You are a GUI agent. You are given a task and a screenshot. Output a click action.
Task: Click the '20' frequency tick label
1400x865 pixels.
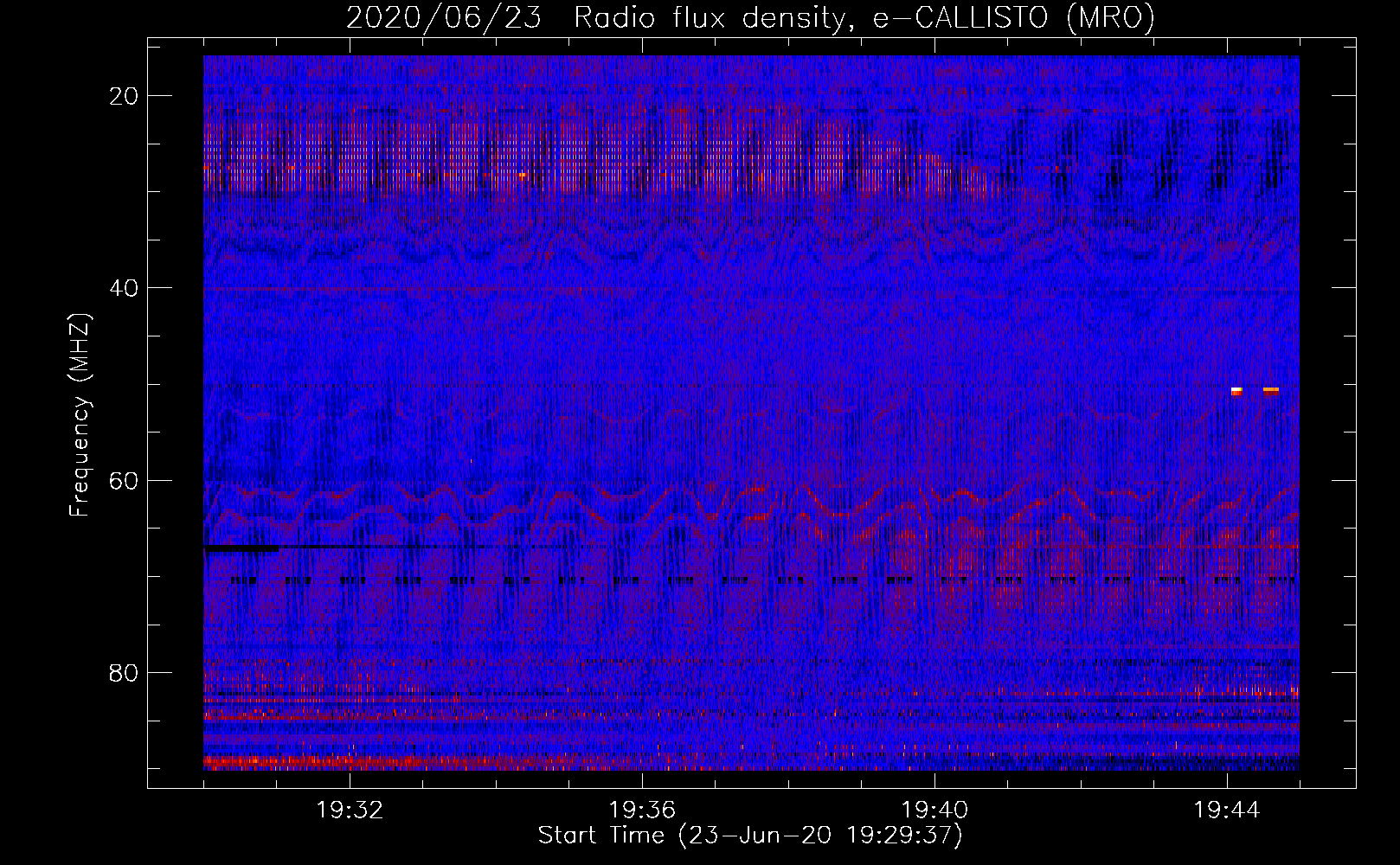(x=124, y=96)
